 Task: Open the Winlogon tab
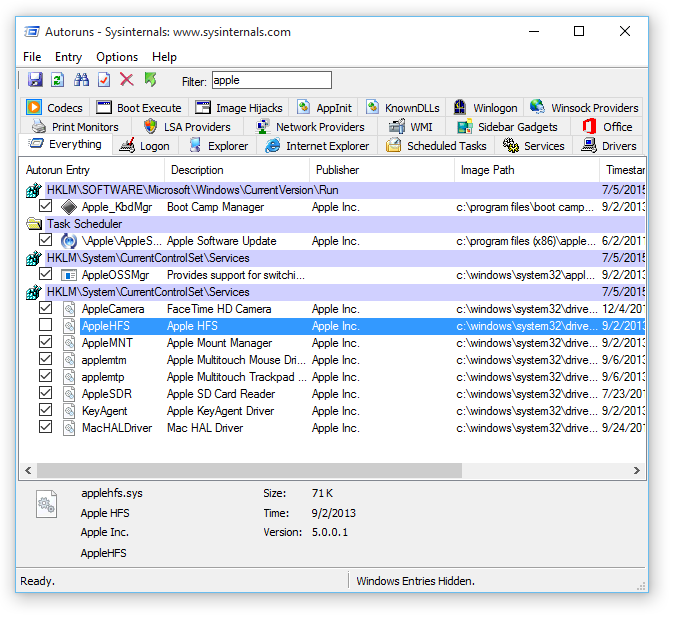click(x=486, y=108)
